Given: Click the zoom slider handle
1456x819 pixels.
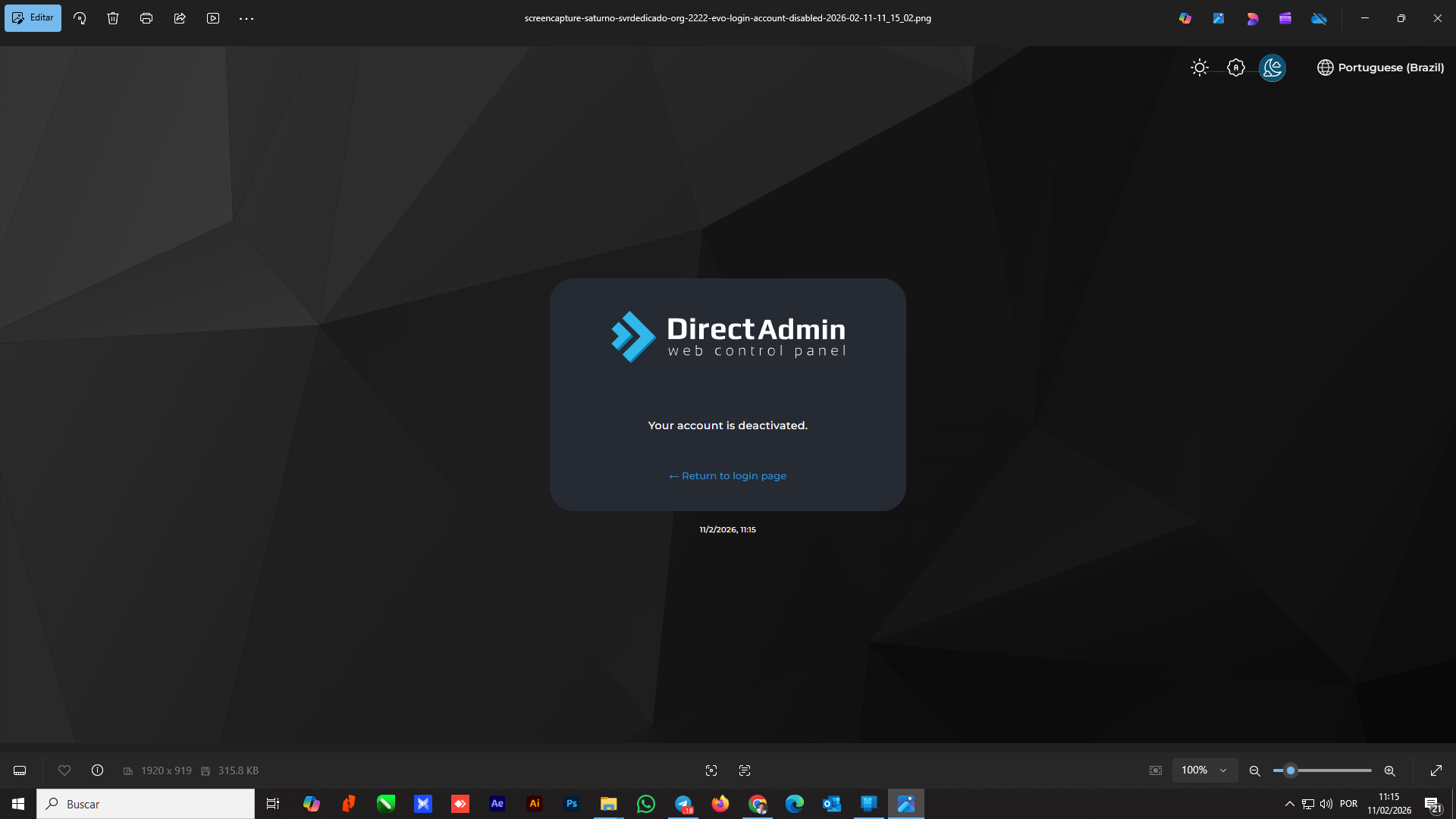Looking at the screenshot, I should [x=1291, y=770].
